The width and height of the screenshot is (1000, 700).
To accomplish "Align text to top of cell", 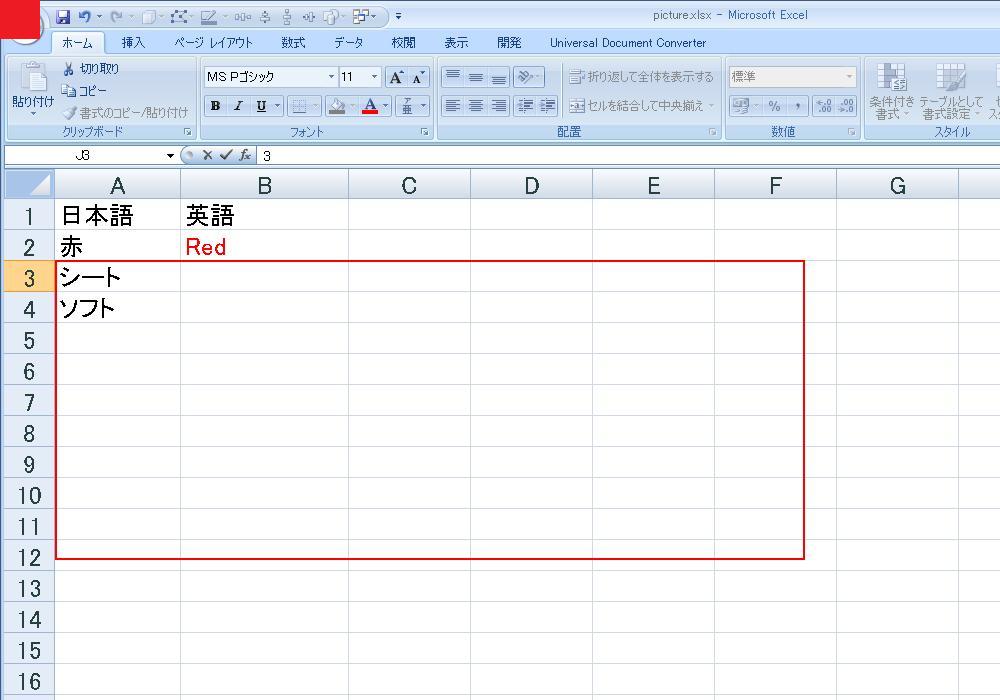I will (453, 77).
